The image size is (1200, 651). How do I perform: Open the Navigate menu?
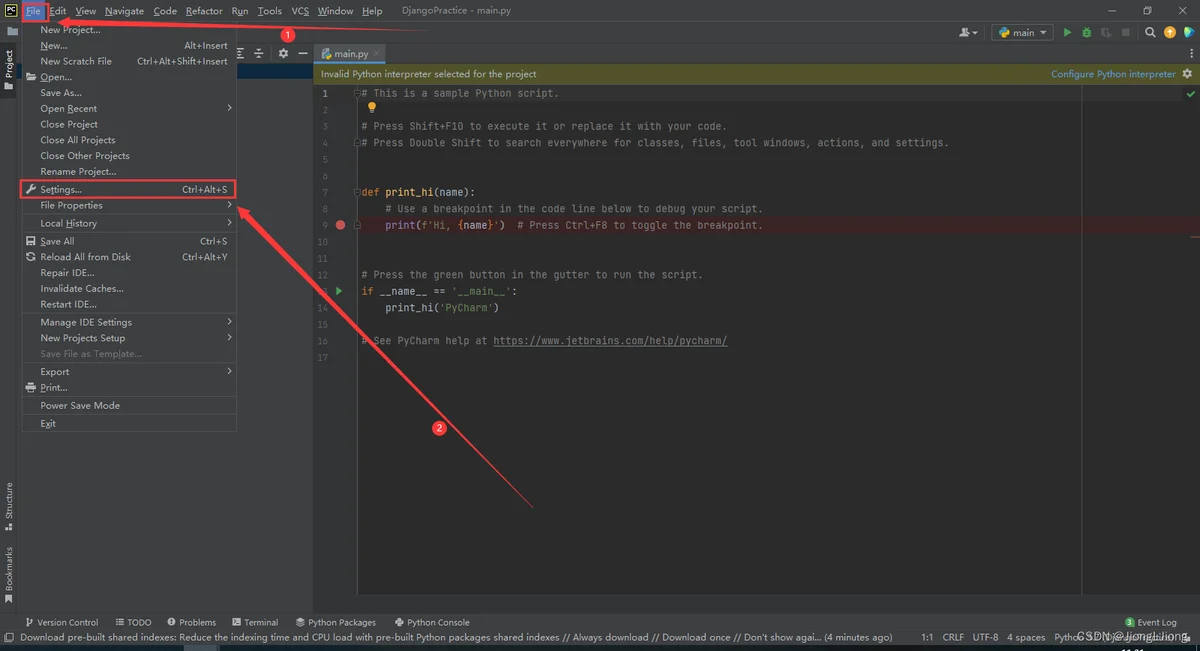point(124,11)
